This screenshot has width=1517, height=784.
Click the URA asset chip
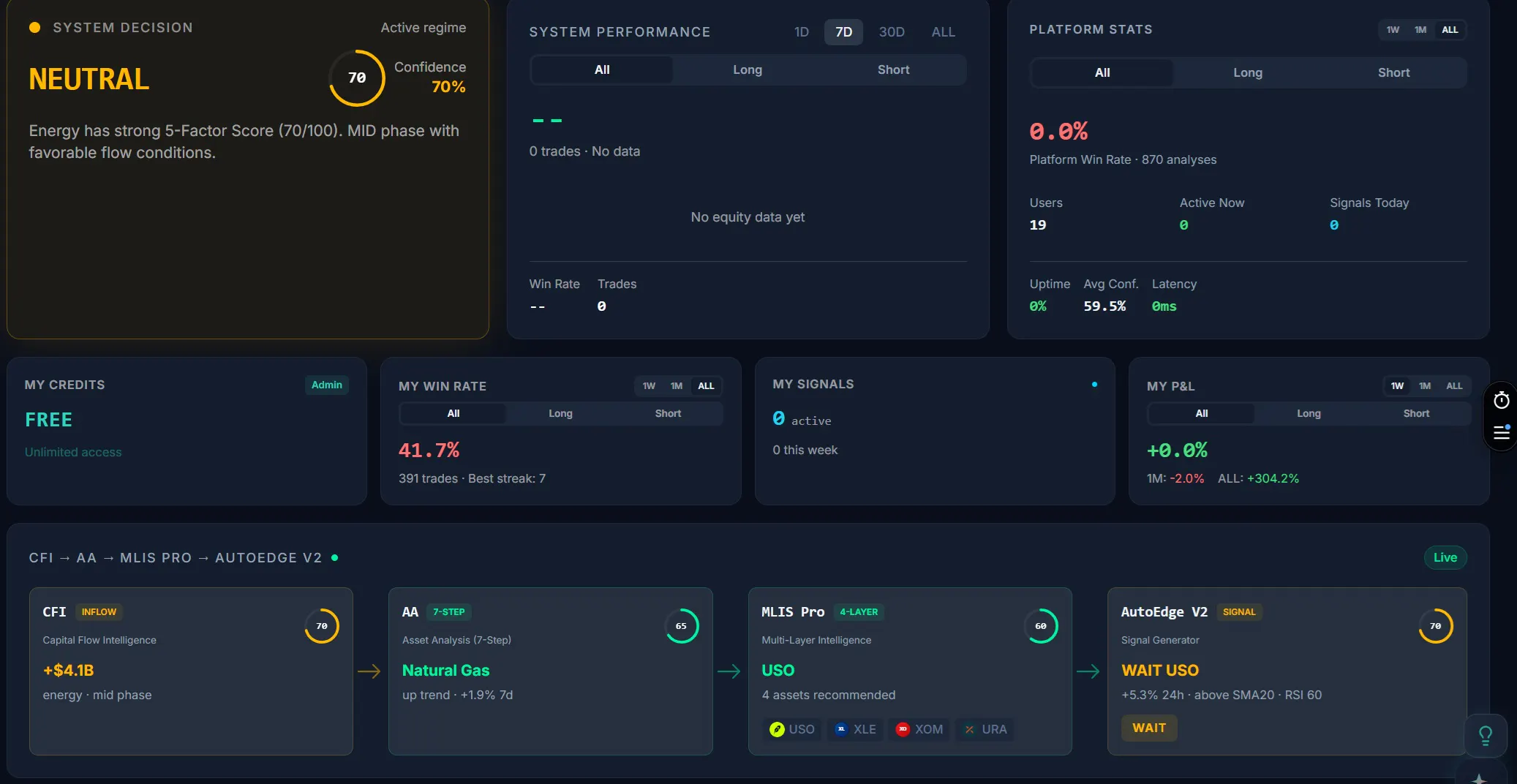pyautogui.click(x=985, y=729)
